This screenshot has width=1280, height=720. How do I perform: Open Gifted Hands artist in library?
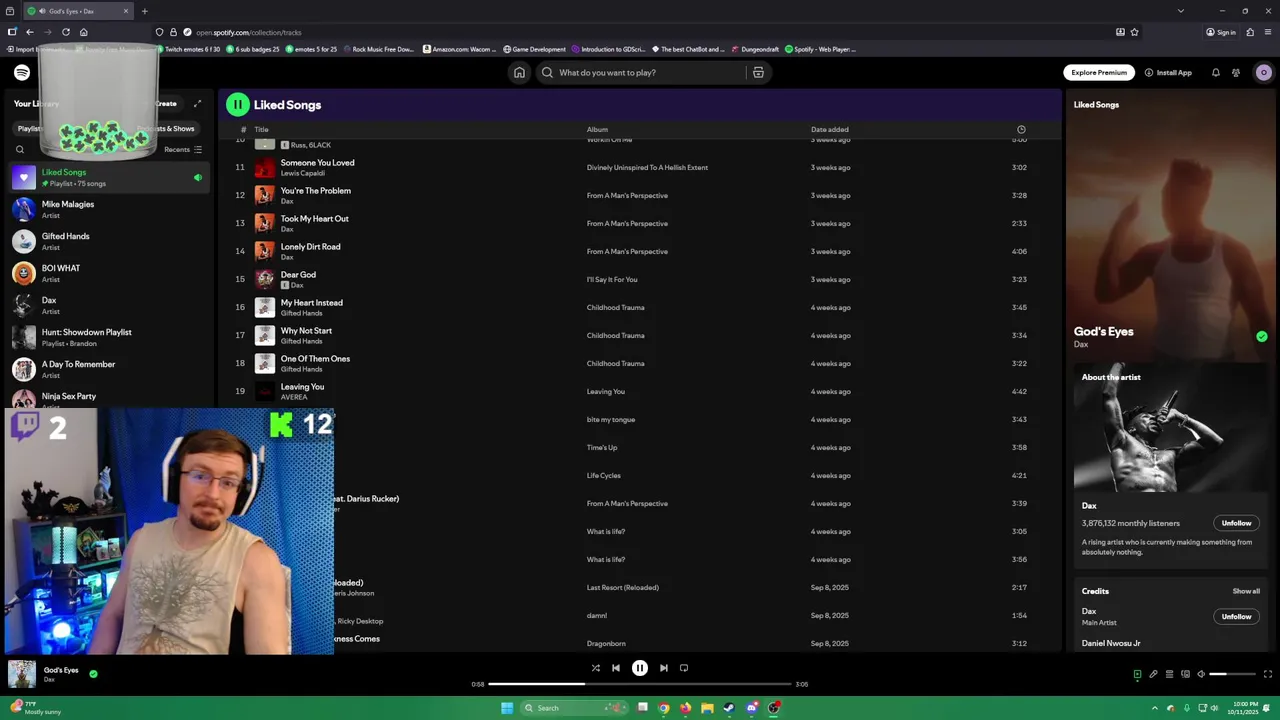coord(108,241)
